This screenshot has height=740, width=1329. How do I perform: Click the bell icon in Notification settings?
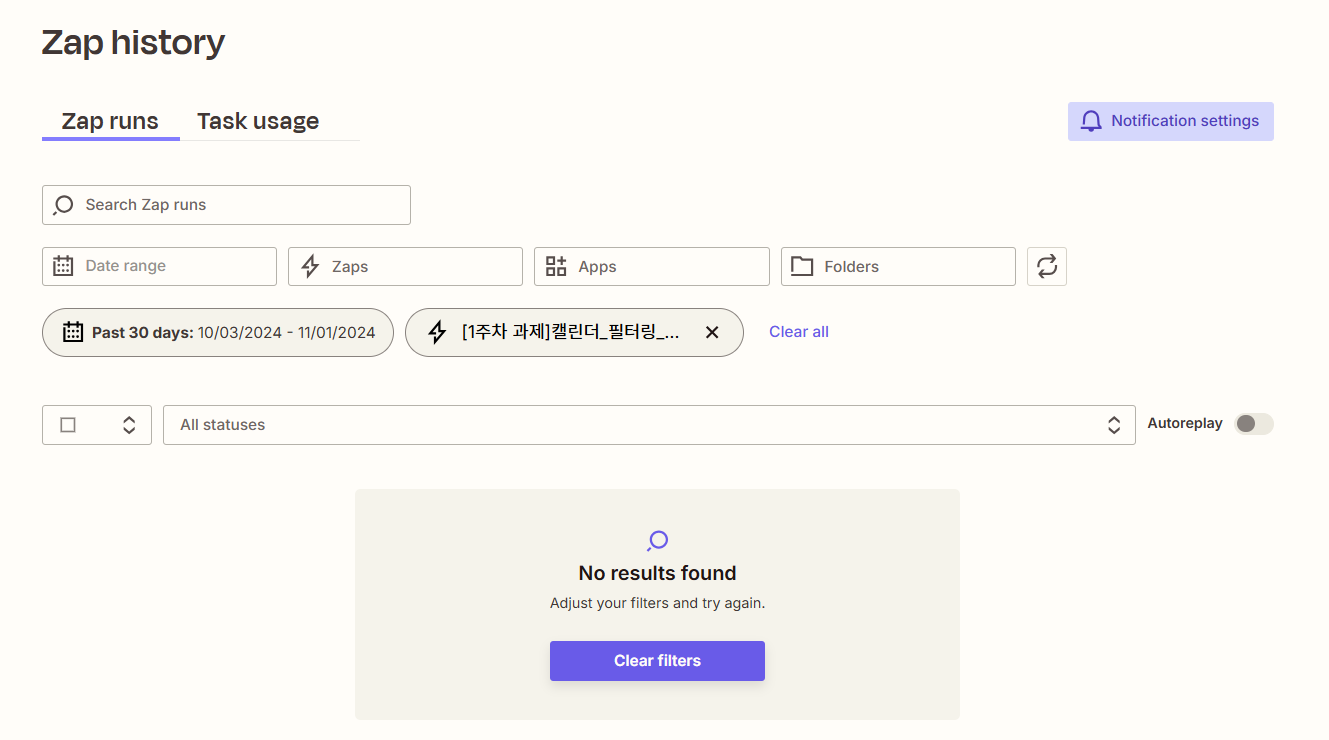pos(1091,121)
